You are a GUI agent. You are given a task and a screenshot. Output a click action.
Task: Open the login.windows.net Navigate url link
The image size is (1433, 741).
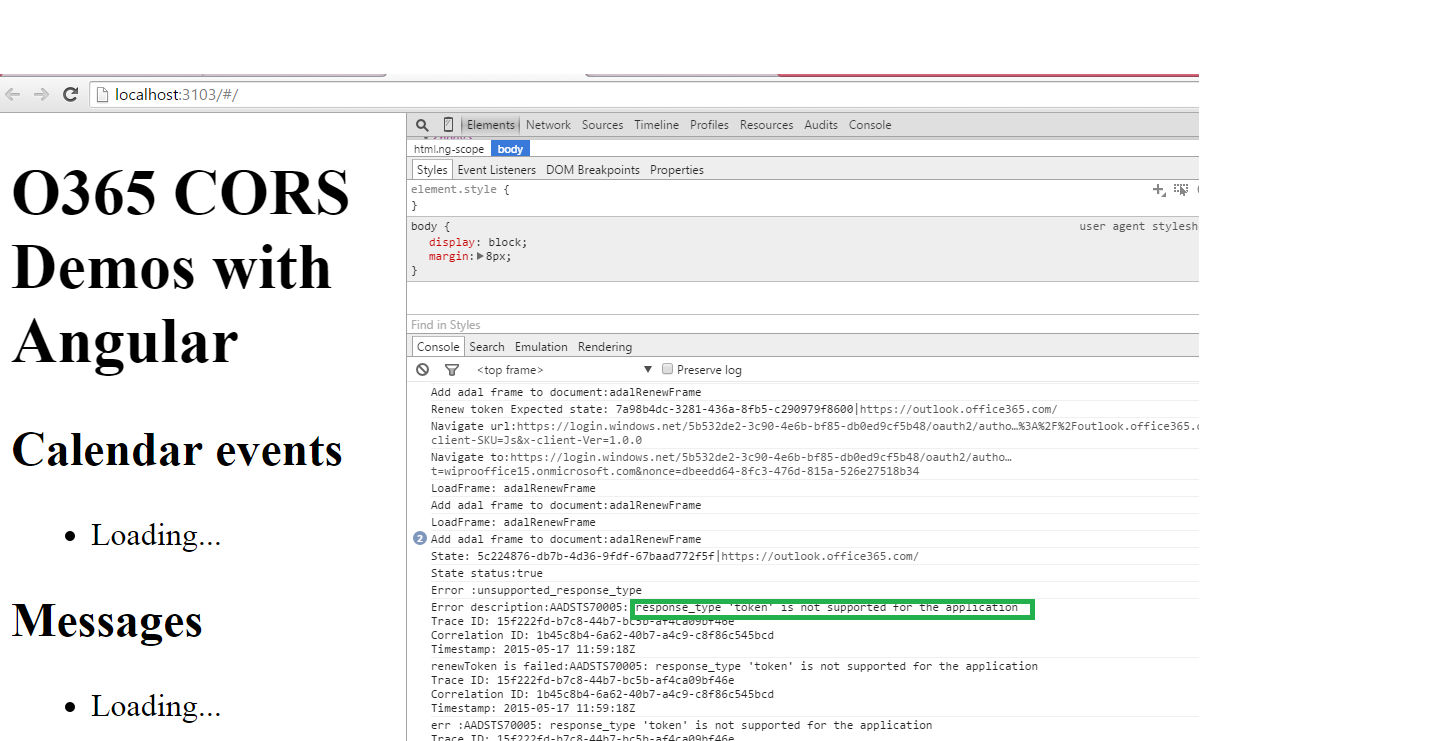858,426
